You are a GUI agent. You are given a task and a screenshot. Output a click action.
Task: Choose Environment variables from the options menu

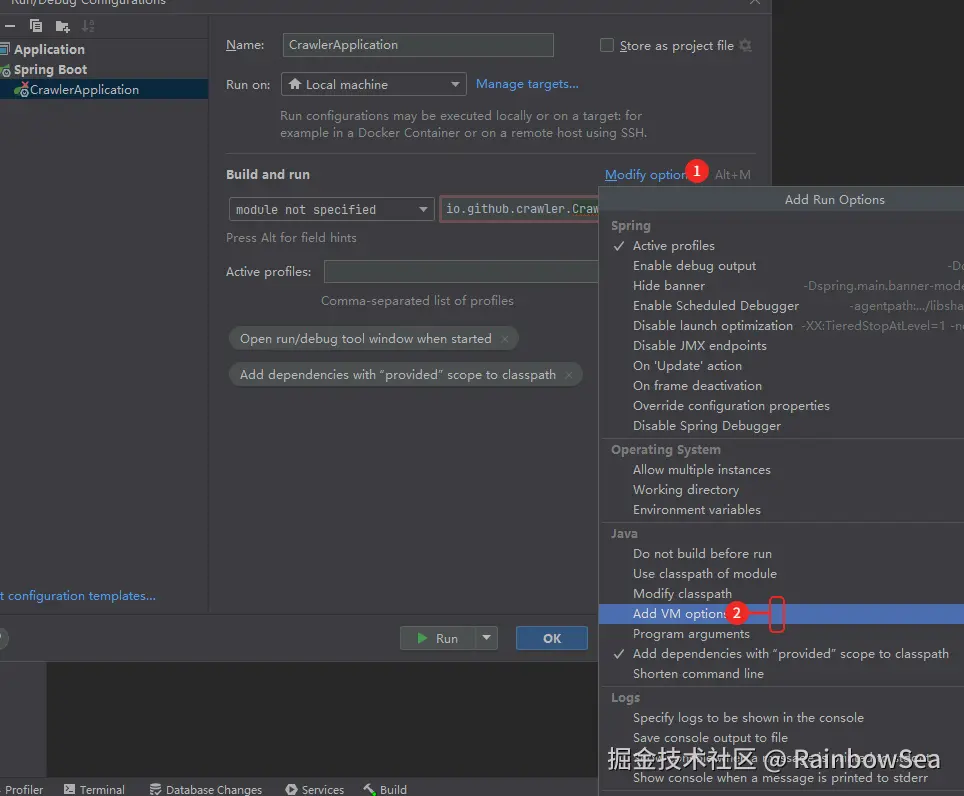click(x=696, y=510)
